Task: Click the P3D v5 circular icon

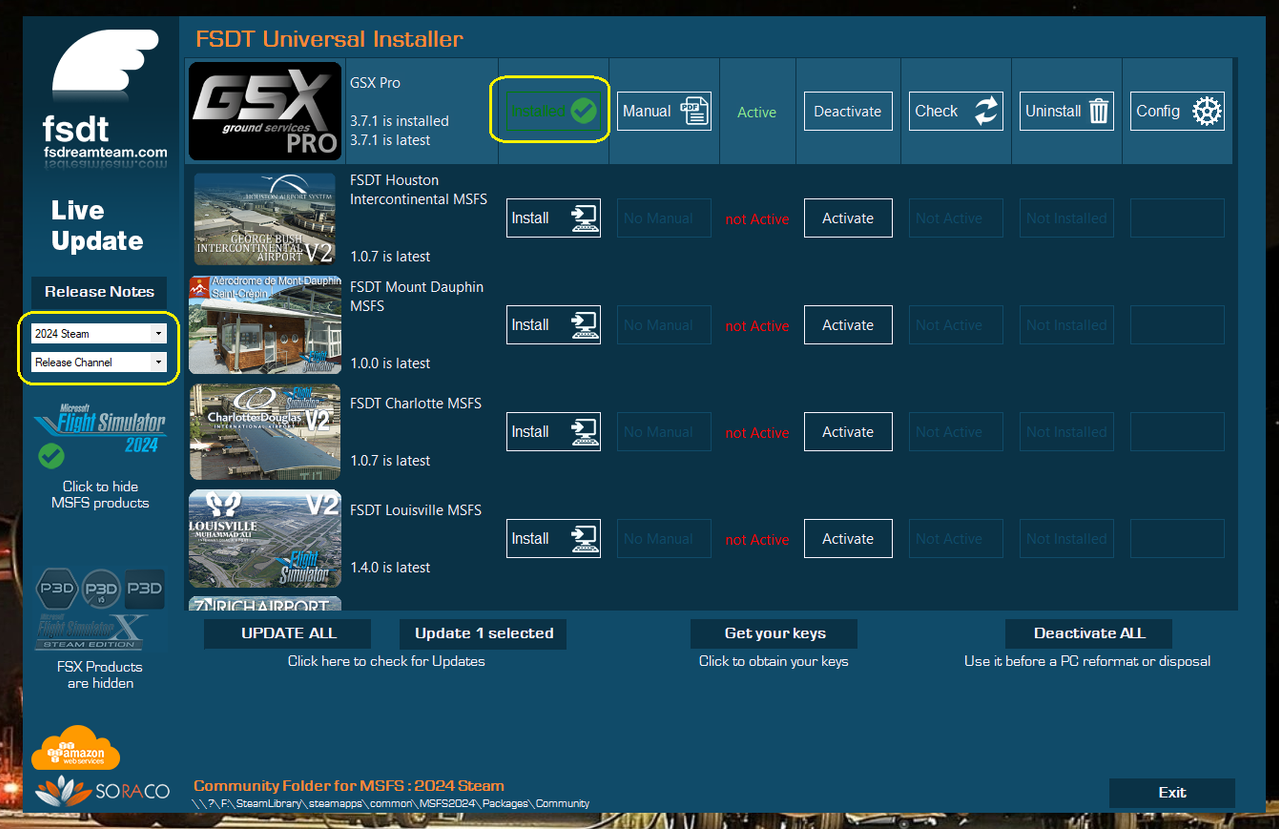Action: coord(101,589)
